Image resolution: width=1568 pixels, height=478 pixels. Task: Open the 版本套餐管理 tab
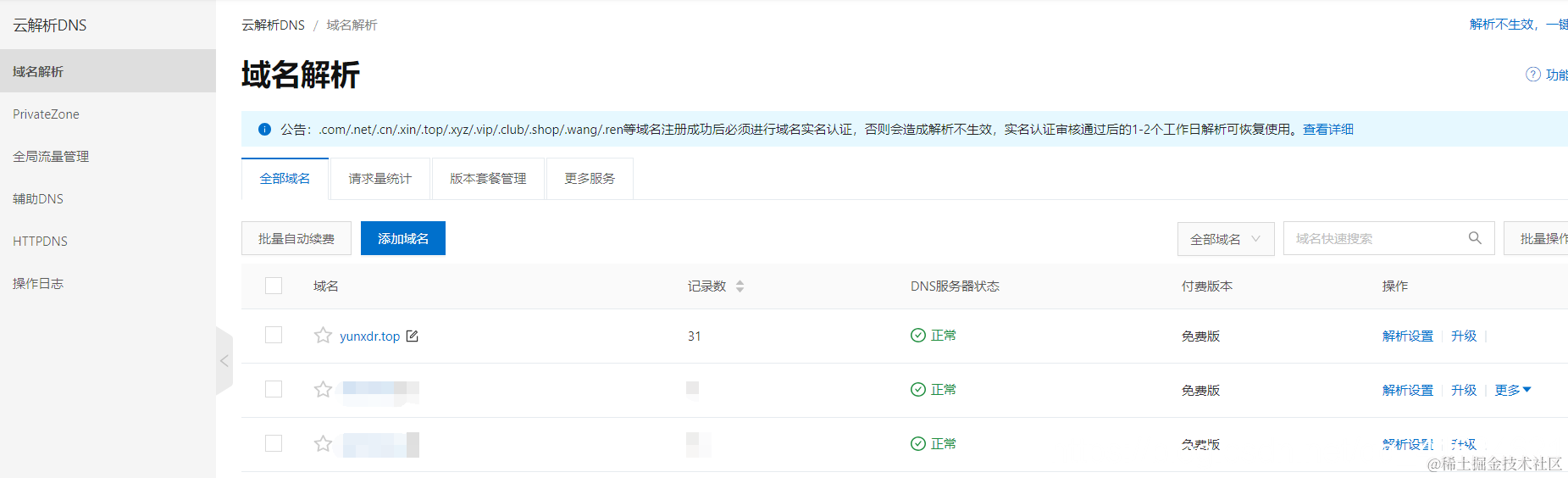(x=488, y=179)
